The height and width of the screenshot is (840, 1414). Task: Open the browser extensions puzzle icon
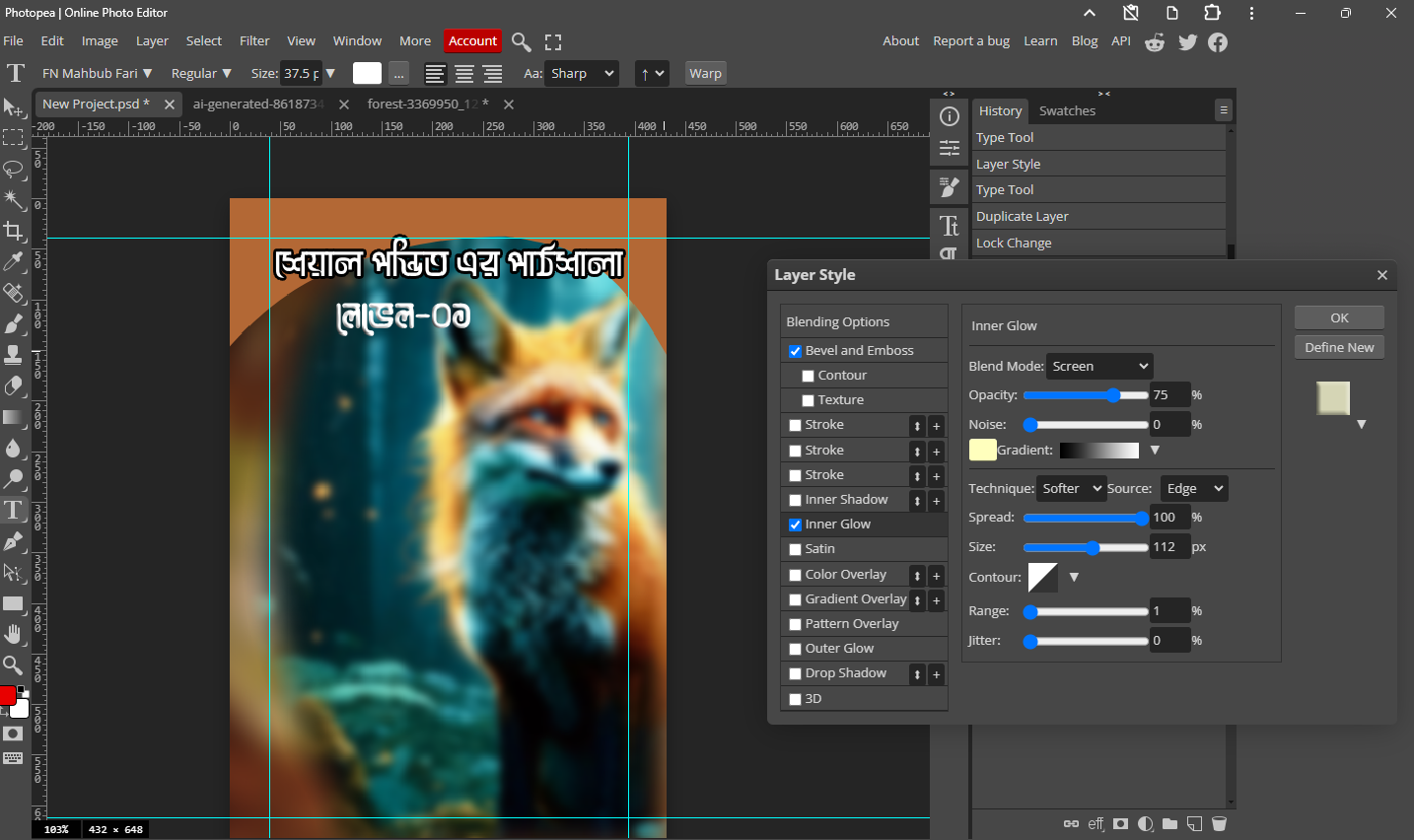(x=1212, y=13)
